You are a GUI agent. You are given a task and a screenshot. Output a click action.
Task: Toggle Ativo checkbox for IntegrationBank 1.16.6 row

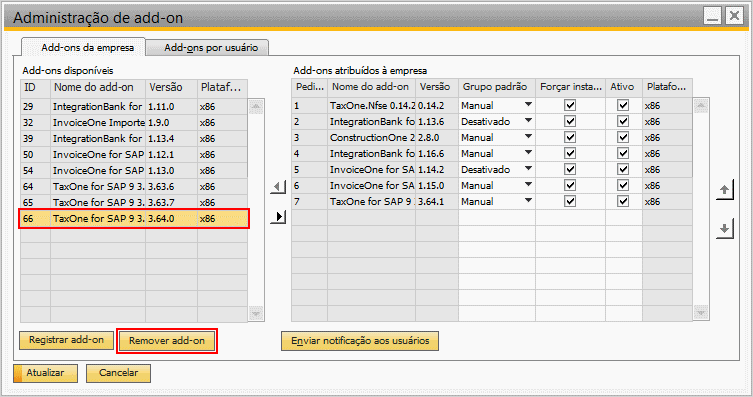coord(623,154)
